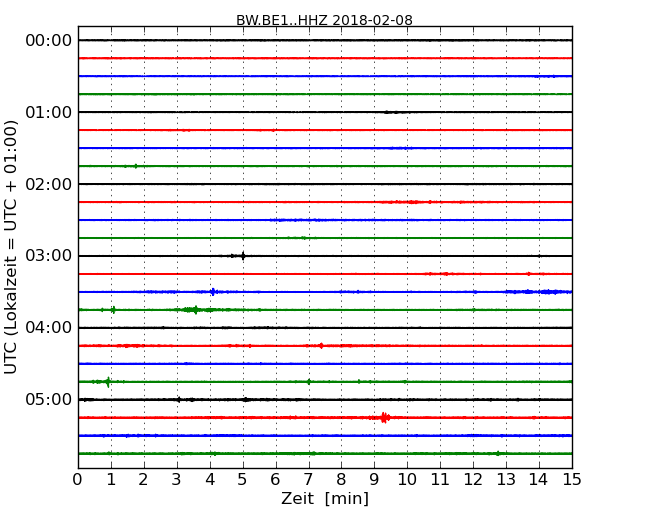
Task: Click the x-axis tick label 4
Action: tap(210, 480)
